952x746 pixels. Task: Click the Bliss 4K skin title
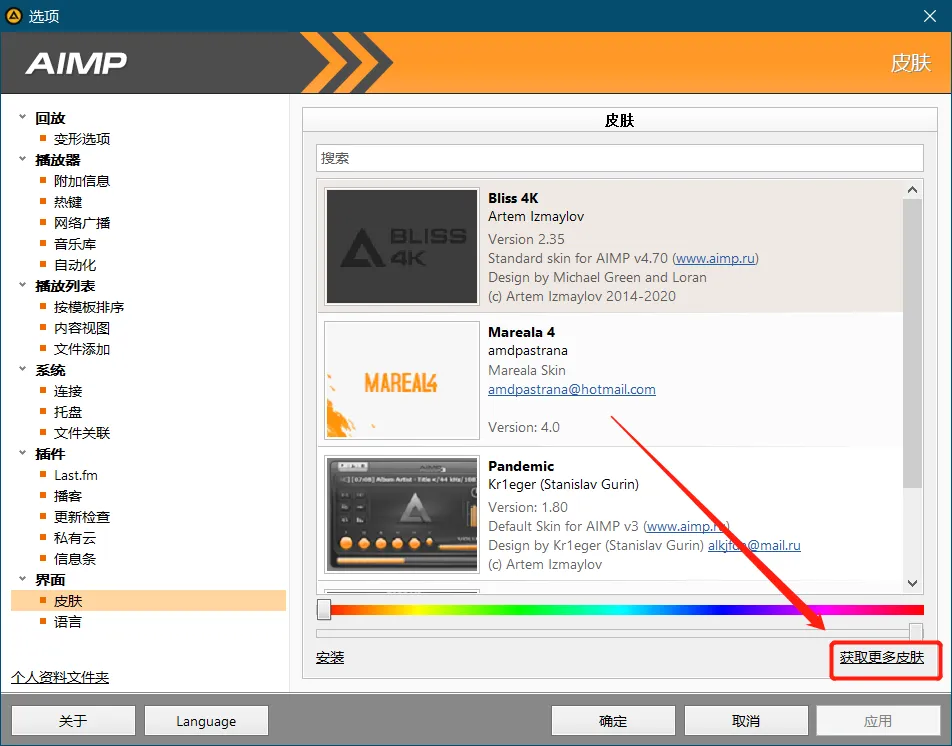pos(513,198)
